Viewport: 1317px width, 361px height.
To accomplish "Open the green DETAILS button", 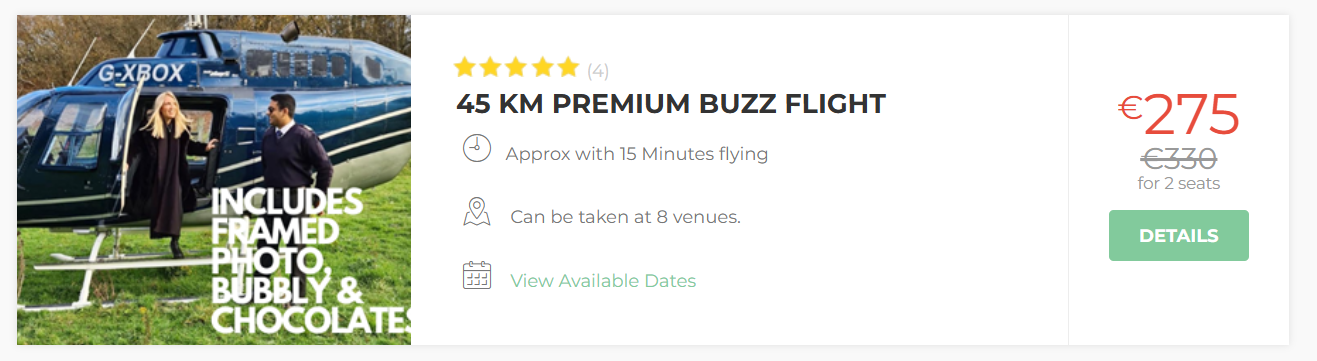I will pos(1179,236).
